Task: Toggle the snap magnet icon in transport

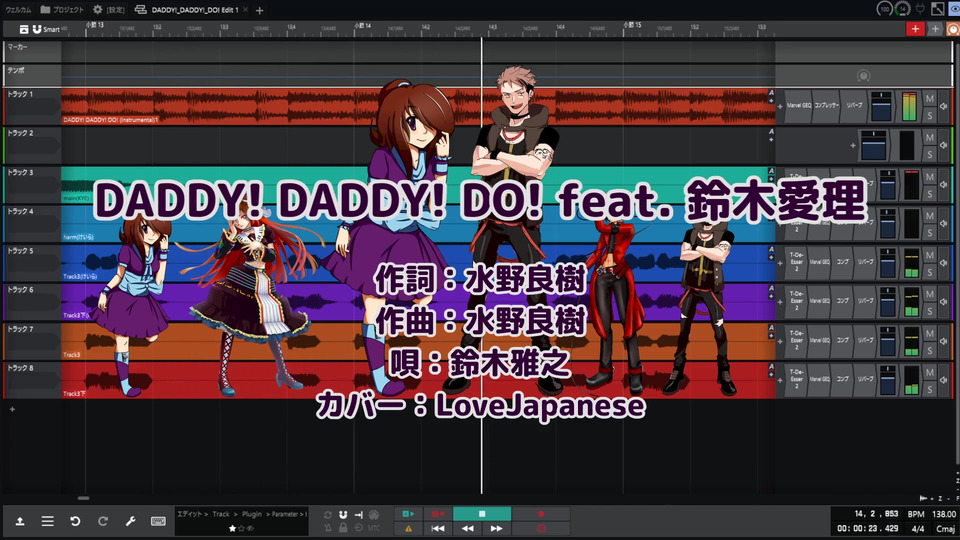Action: coord(343,515)
